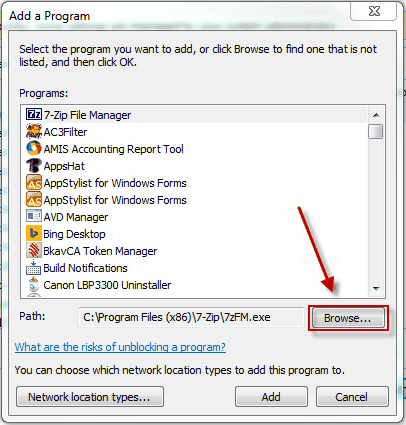Confirm with the Add button
406x425 pixels.
pyautogui.click(x=271, y=397)
